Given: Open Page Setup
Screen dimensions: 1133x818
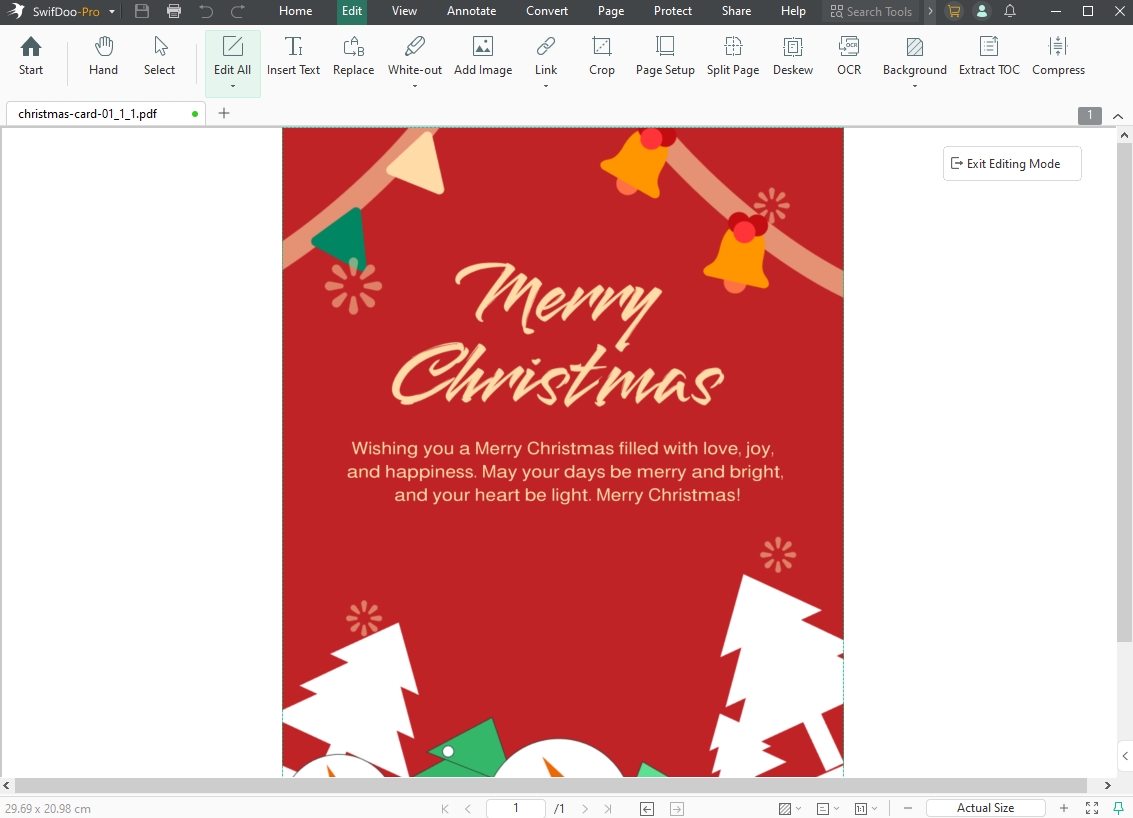Looking at the screenshot, I should click(664, 55).
